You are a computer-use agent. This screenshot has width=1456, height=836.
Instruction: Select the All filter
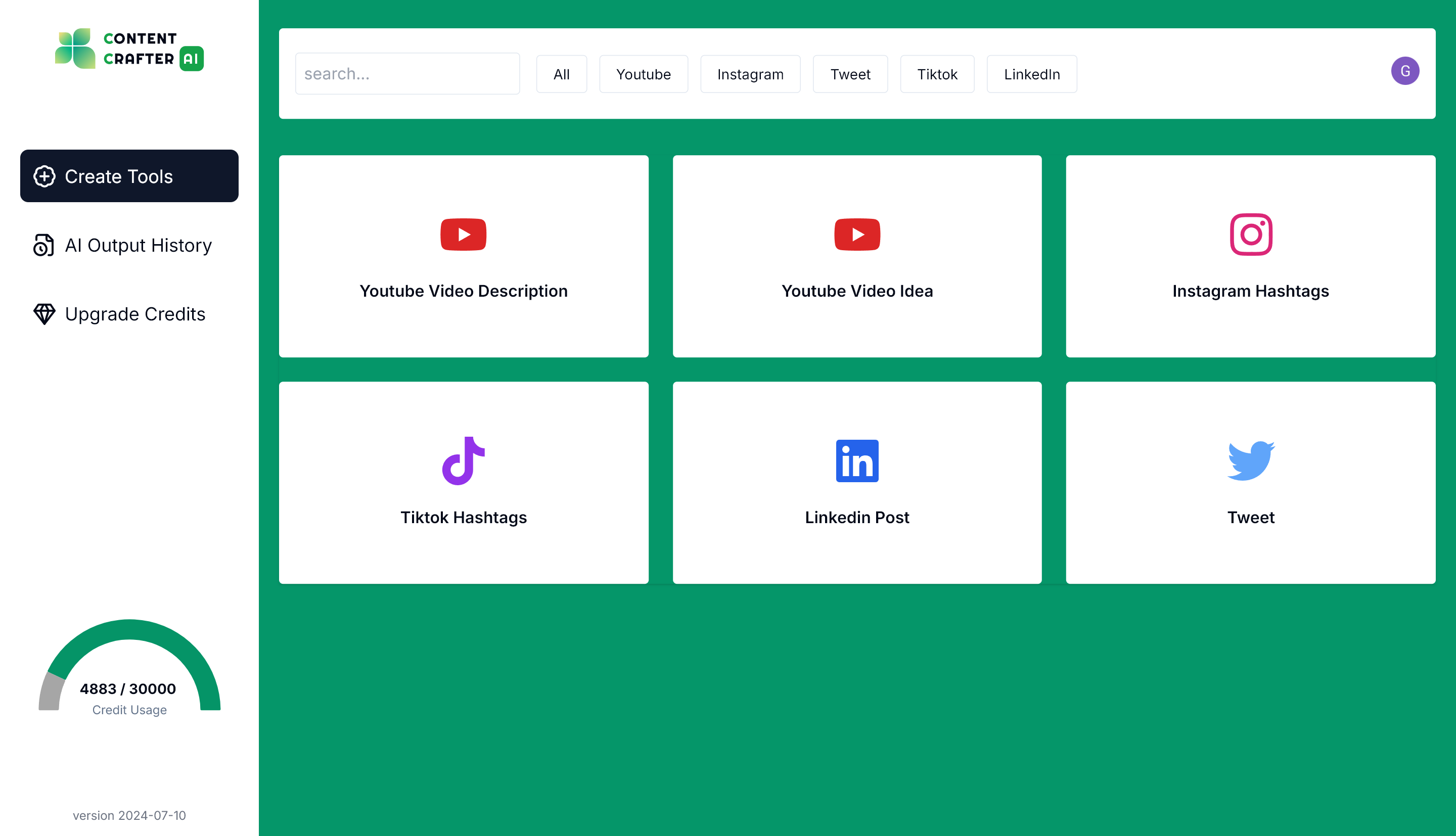point(562,74)
